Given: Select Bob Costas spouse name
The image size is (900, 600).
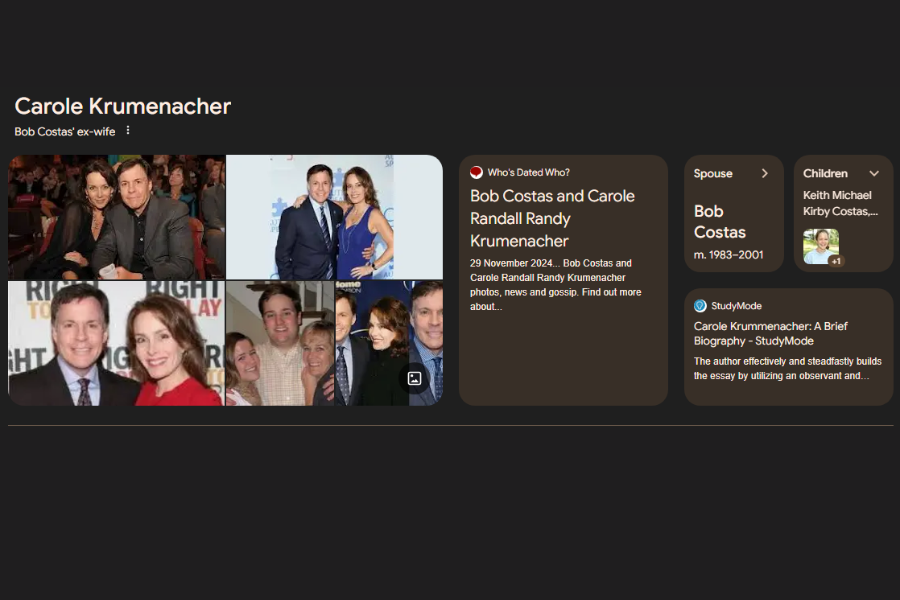Looking at the screenshot, I should click(x=720, y=222).
